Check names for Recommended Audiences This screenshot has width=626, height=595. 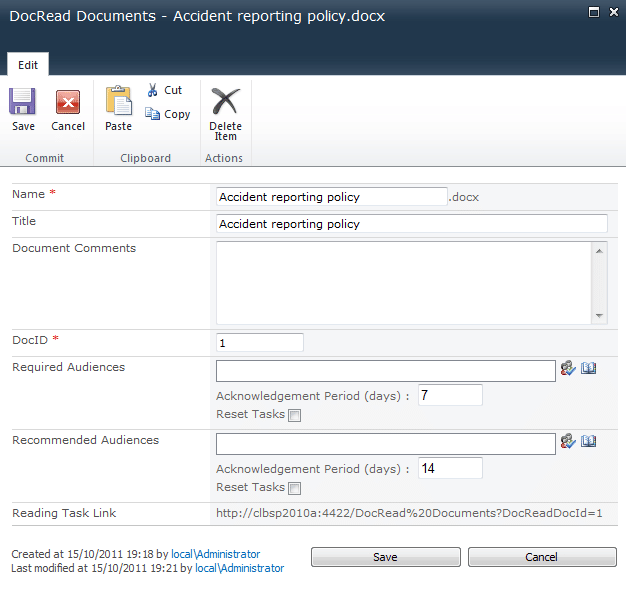[568, 441]
